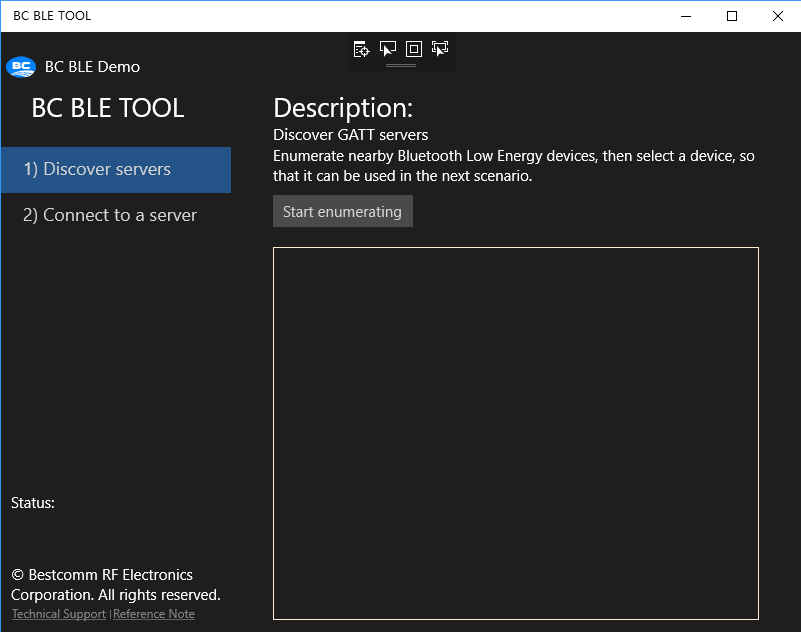This screenshot has width=801, height=632.
Task: Open the Reference Note link
Action: point(154,614)
